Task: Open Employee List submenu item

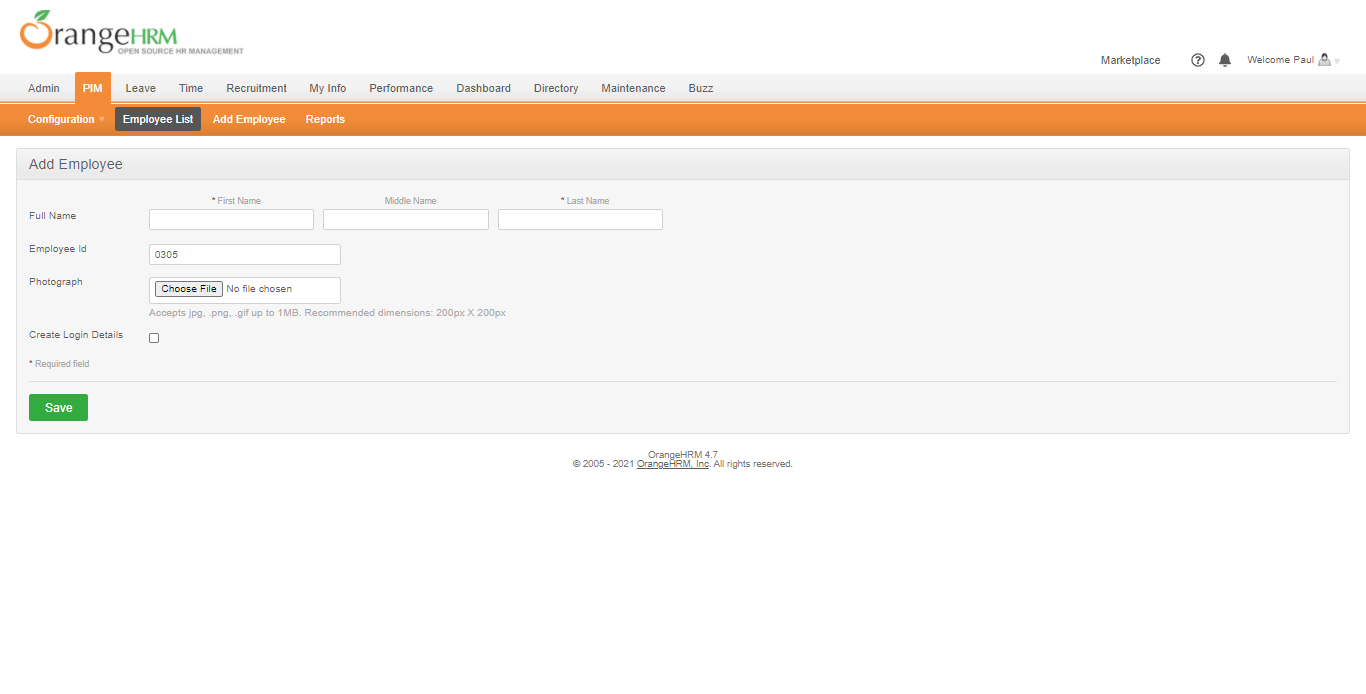Action: pos(158,119)
